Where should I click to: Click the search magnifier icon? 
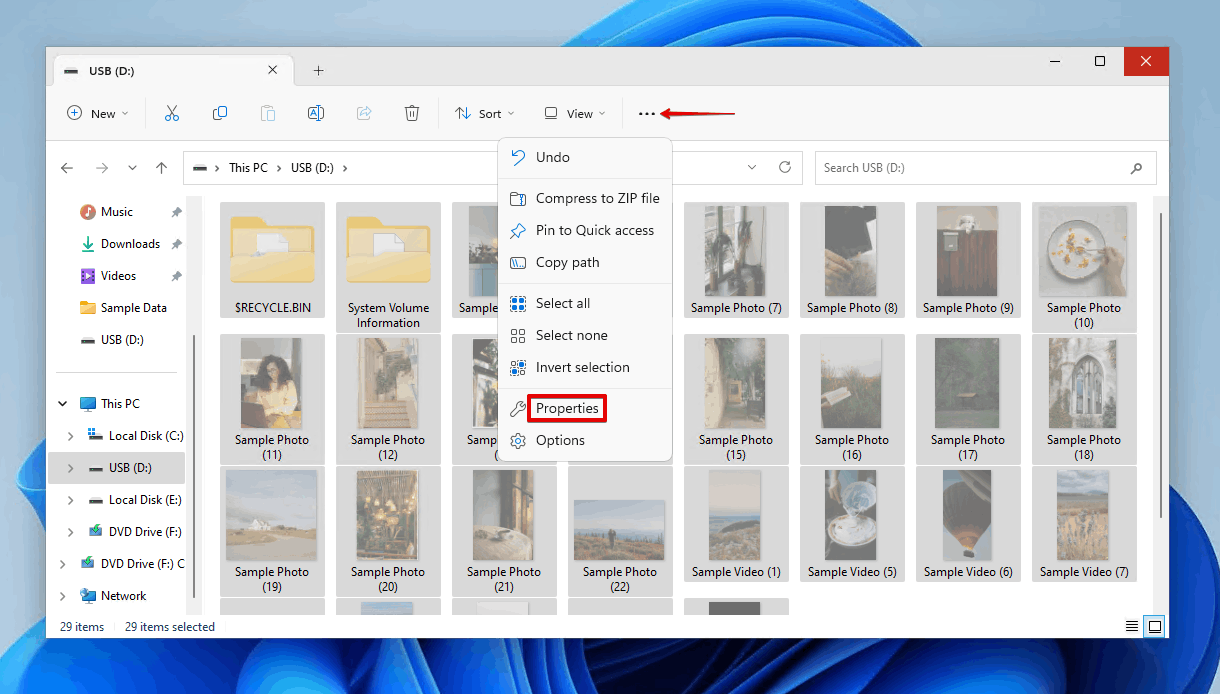(1136, 168)
